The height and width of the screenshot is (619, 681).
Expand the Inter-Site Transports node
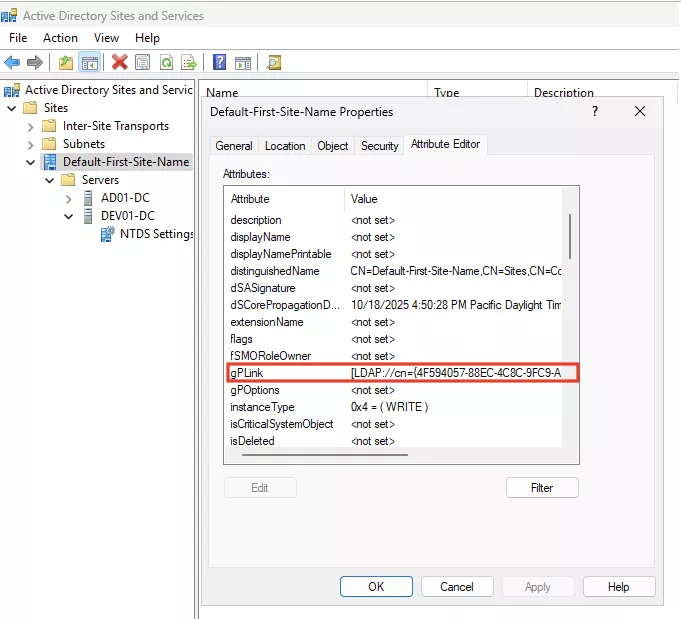30,126
